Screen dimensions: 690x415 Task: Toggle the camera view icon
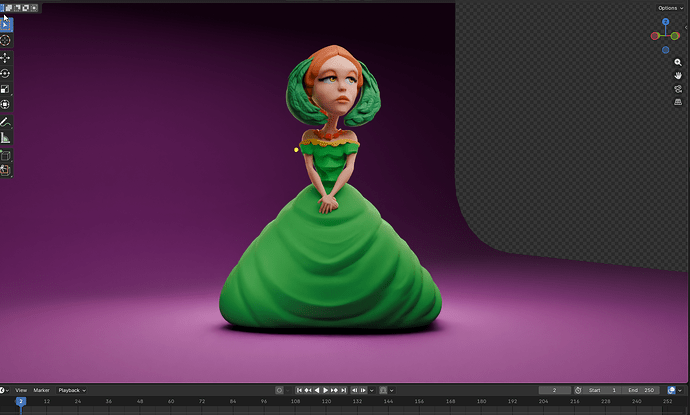[x=678, y=89]
